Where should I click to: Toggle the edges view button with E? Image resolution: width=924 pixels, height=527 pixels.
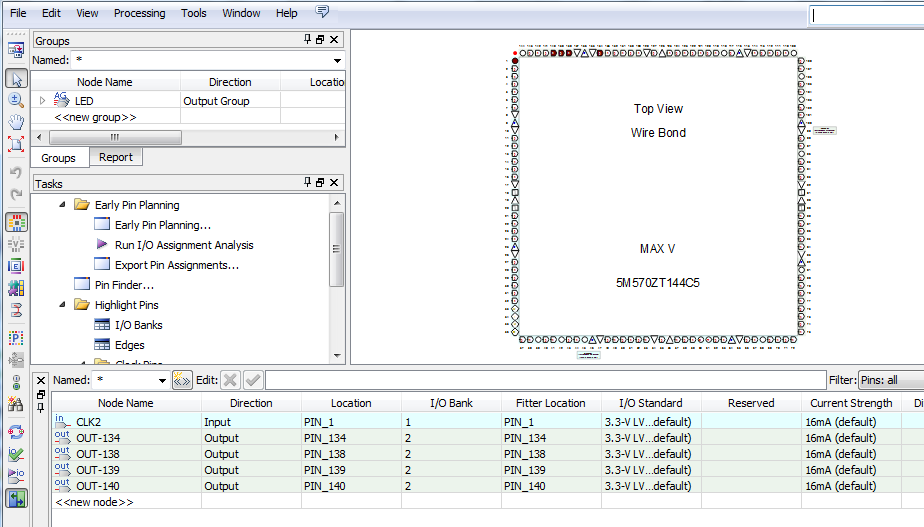(x=16, y=266)
